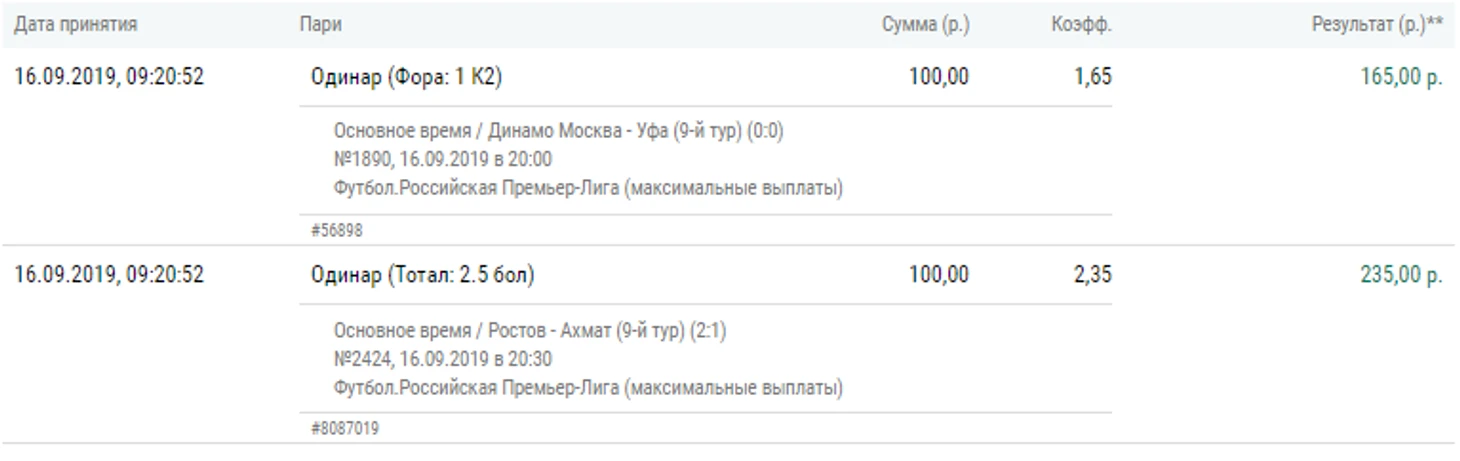This screenshot has height=461, width=1460.
Task: Select the first bet's 100,00 stake
Action: [938, 77]
